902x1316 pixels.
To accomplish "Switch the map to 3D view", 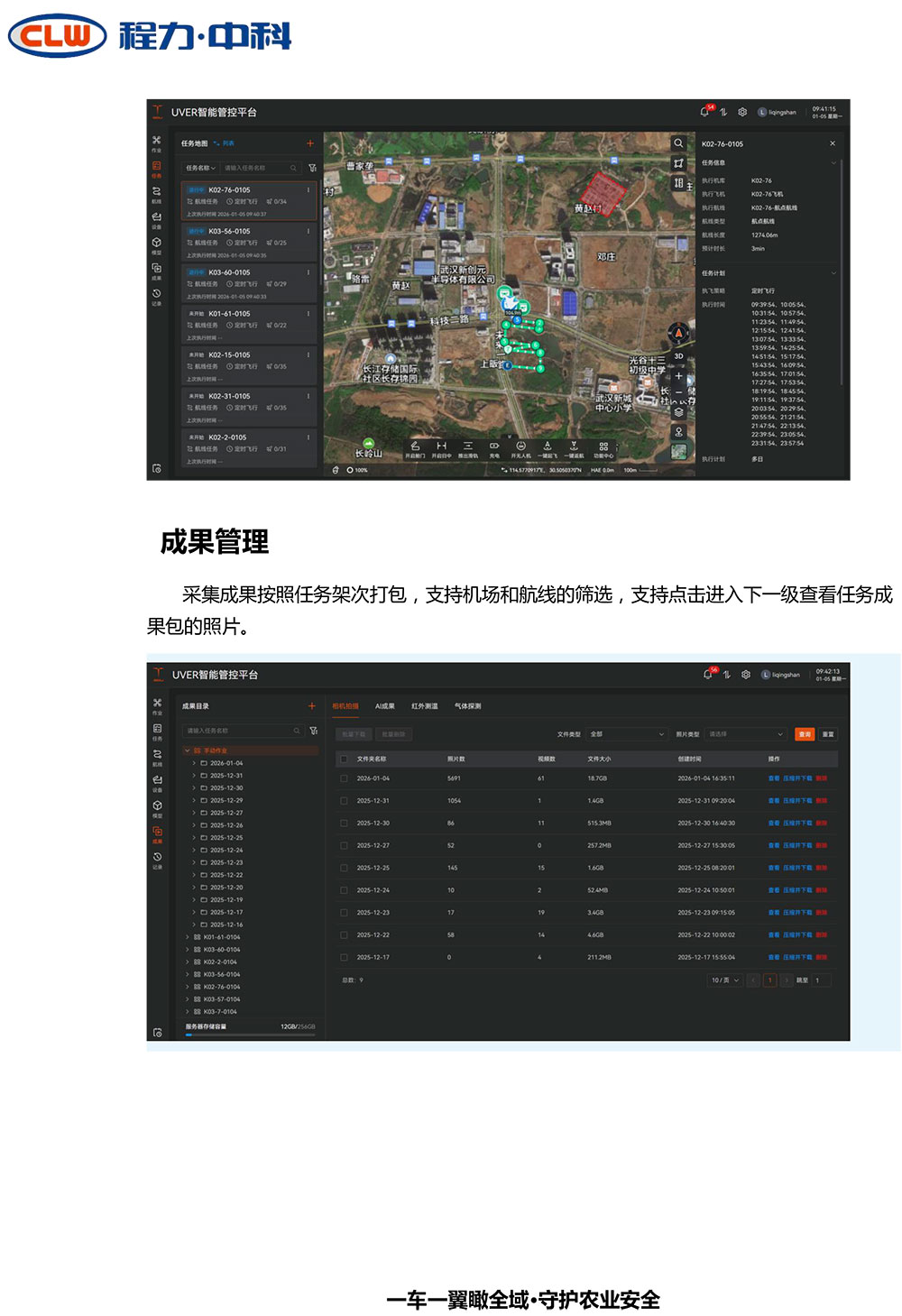I will click(678, 356).
